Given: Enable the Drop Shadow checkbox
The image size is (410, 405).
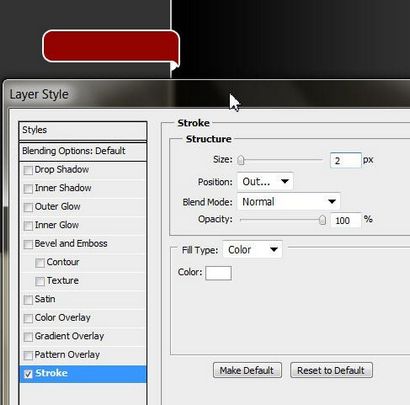Looking at the screenshot, I should [28, 170].
